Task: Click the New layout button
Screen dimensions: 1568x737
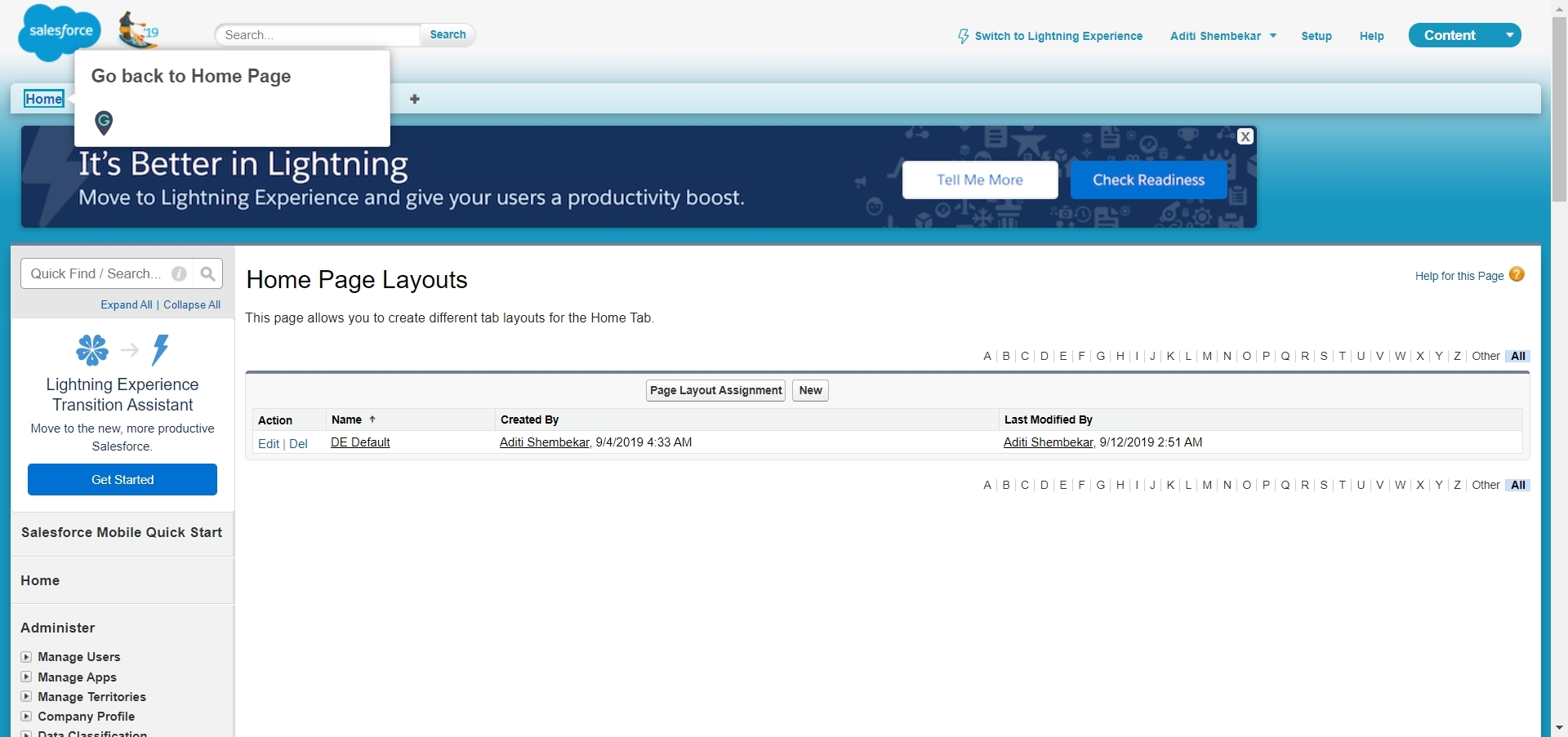Action: [x=810, y=390]
